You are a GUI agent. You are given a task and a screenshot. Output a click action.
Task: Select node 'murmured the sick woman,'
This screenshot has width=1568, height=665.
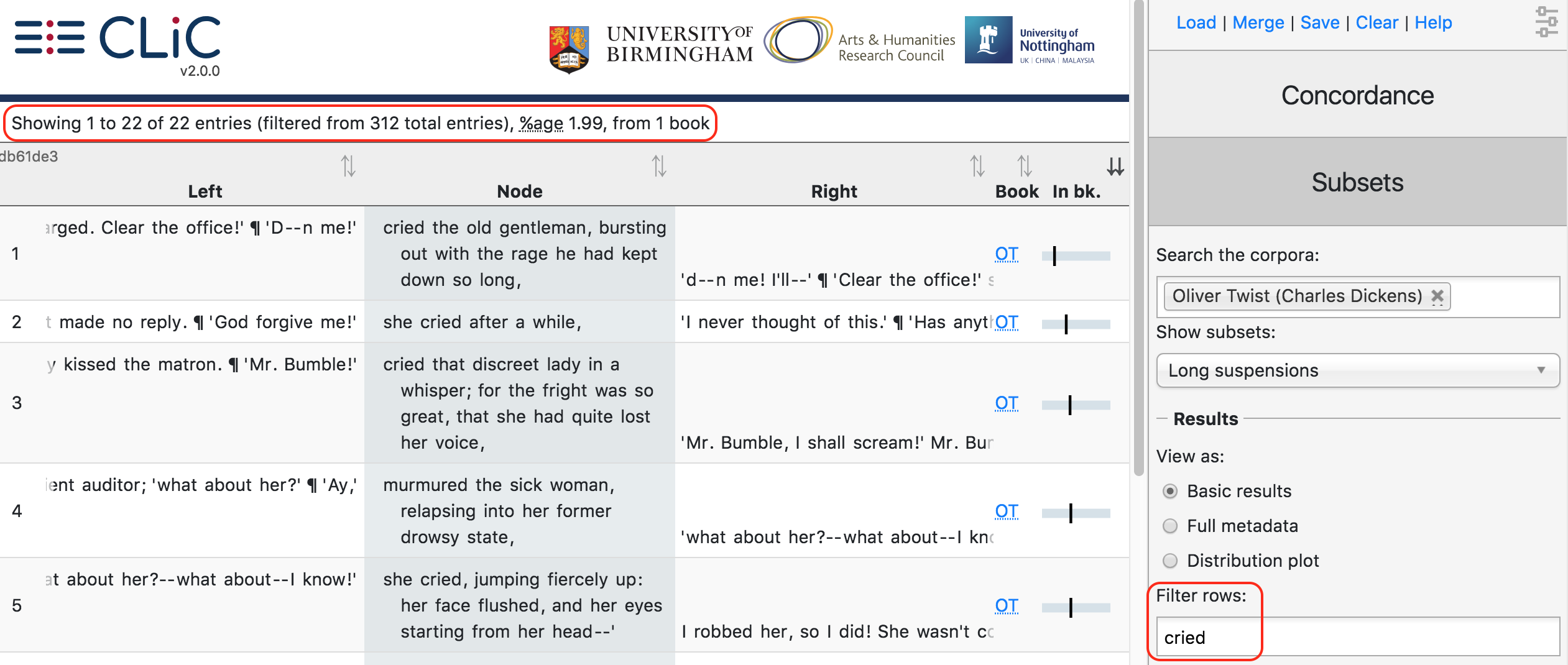[x=499, y=485]
